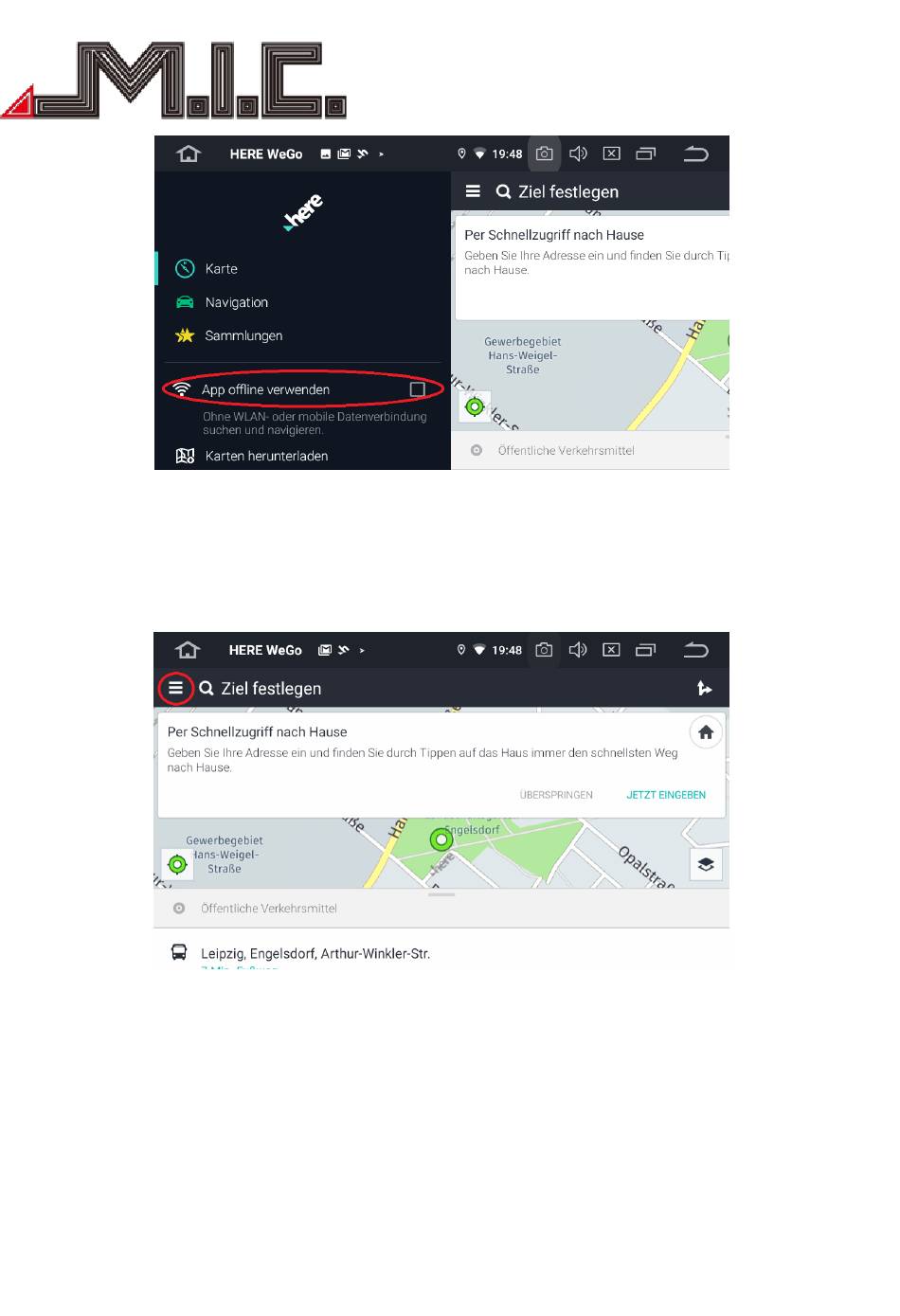The image size is (900, 1316).
Task: Open recent apps icon in lower status bar
Action: (x=645, y=650)
